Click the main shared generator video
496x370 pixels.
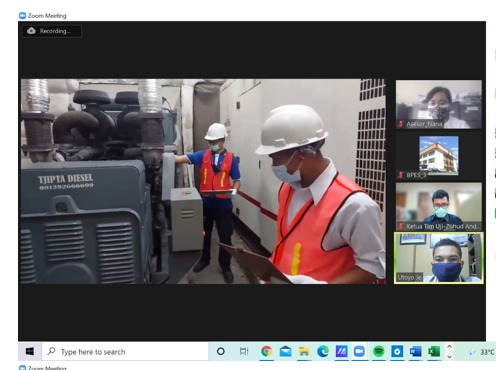point(203,181)
